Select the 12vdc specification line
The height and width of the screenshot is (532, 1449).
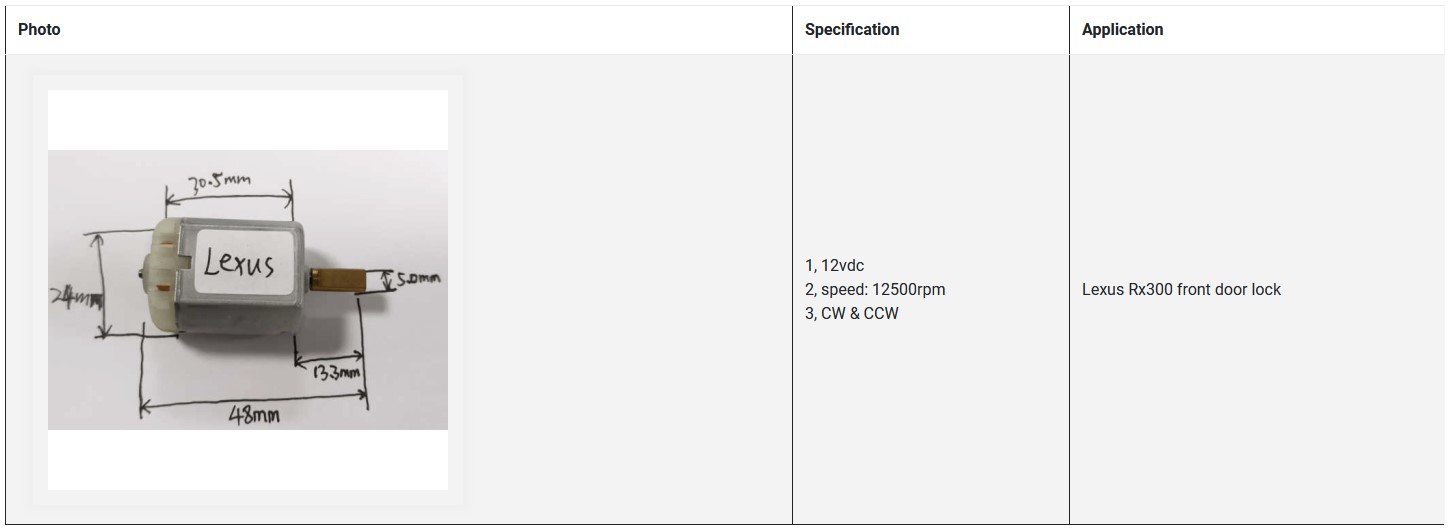pyautogui.click(x=834, y=266)
